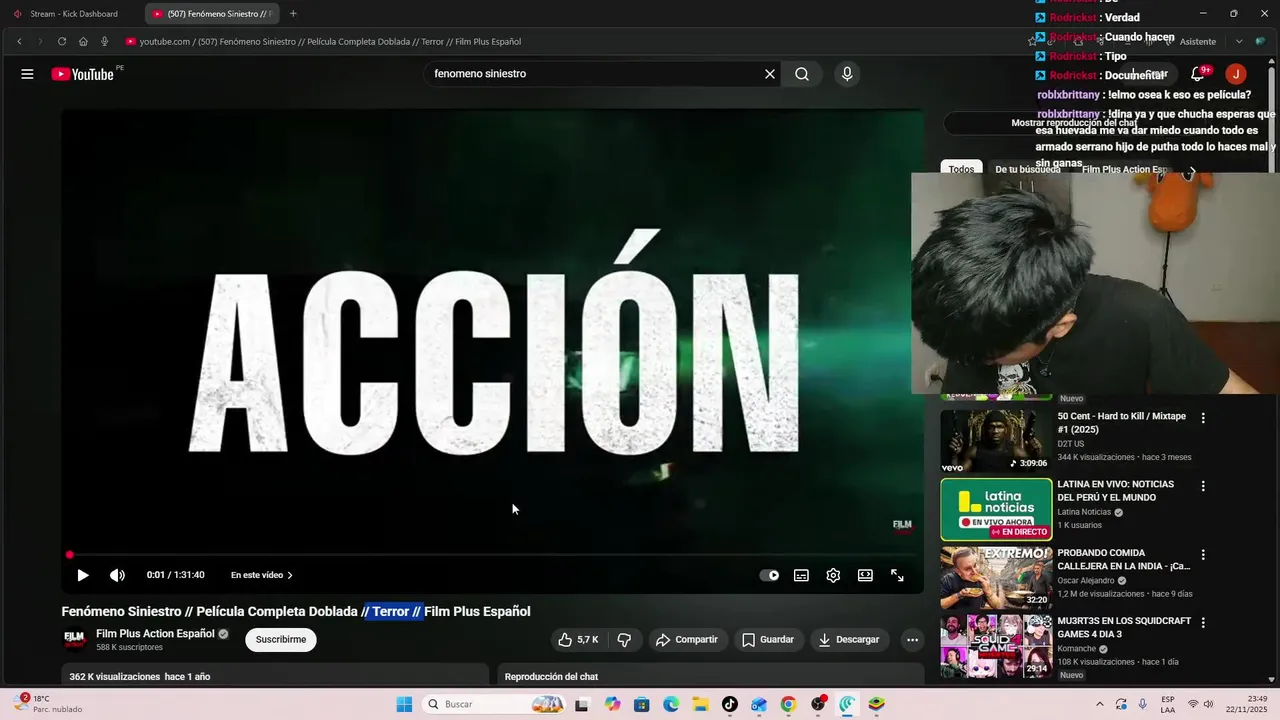Open options for Latina Noticias video

1203,486
